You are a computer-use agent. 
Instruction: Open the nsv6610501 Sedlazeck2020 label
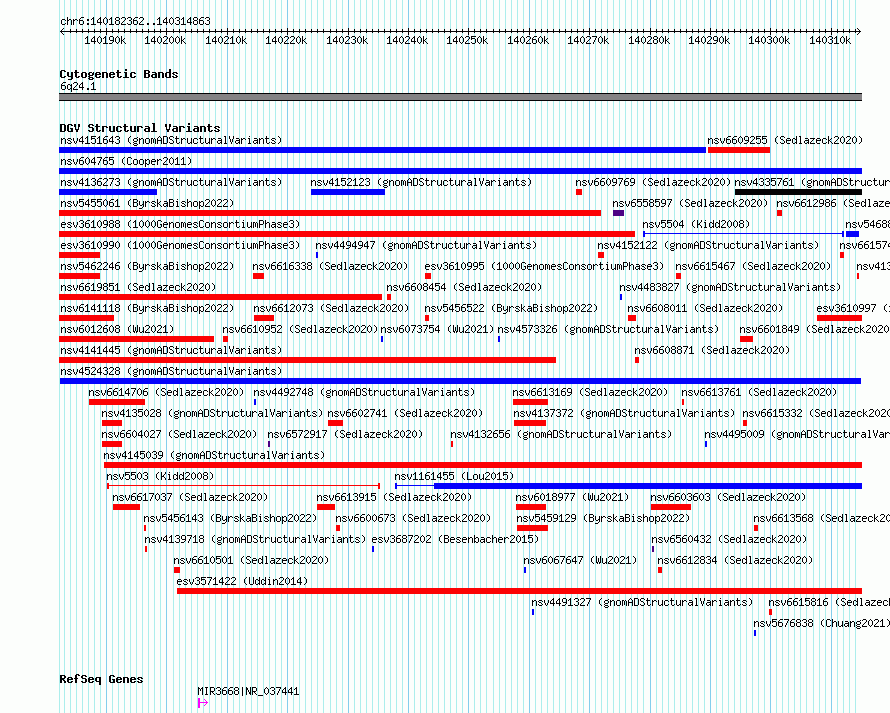coord(251,560)
